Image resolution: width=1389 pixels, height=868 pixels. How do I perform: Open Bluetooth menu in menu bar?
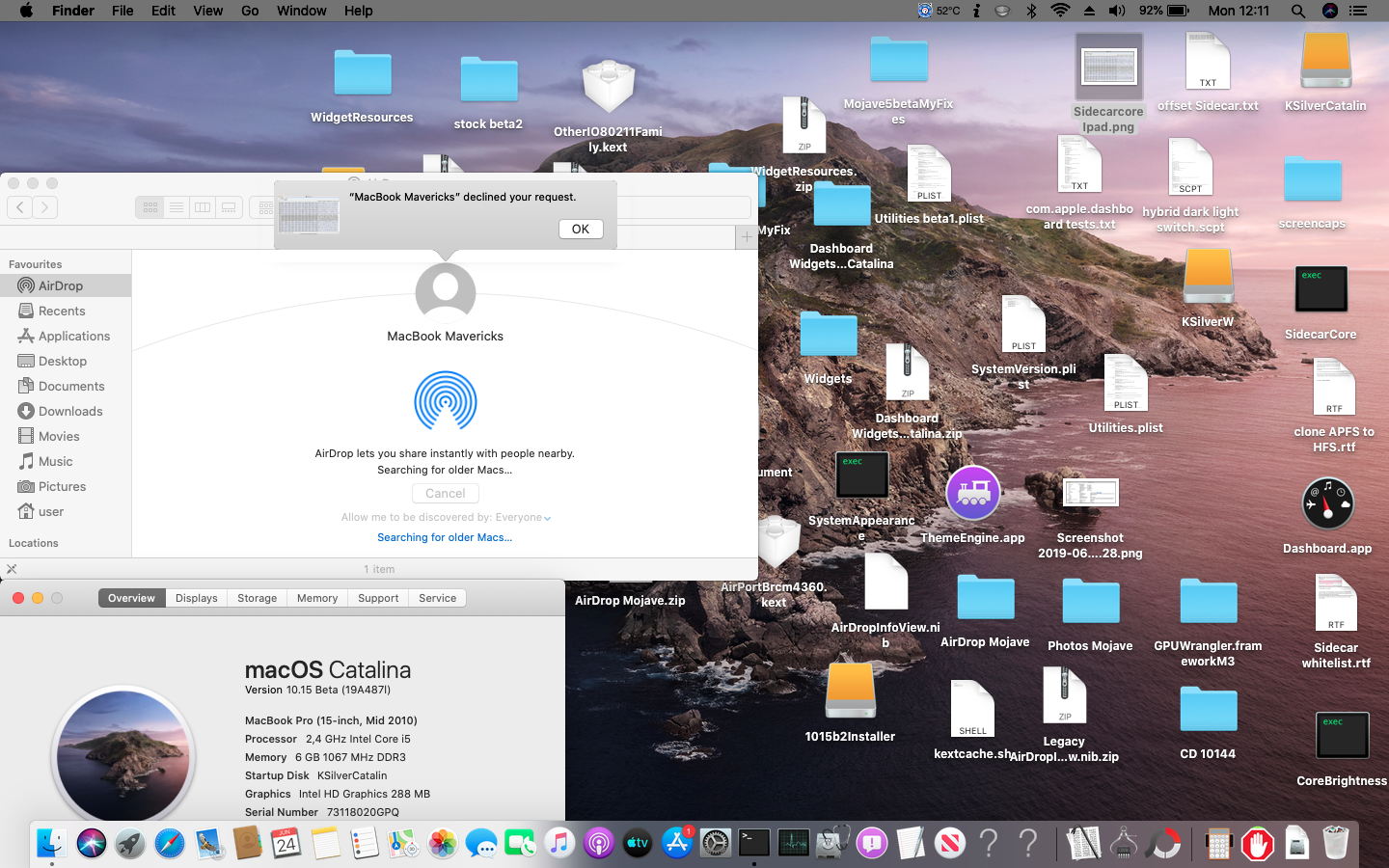coord(1030,11)
